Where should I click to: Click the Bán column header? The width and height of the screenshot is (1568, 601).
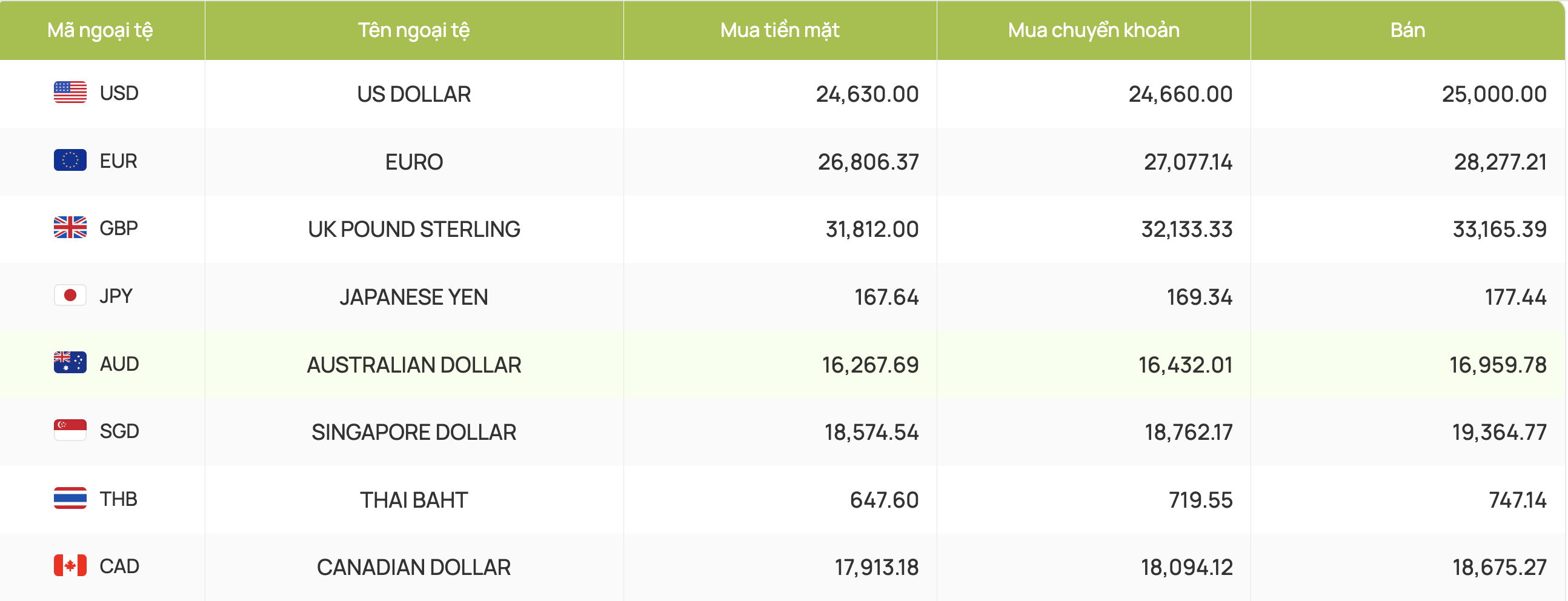tap(1408, 30)
